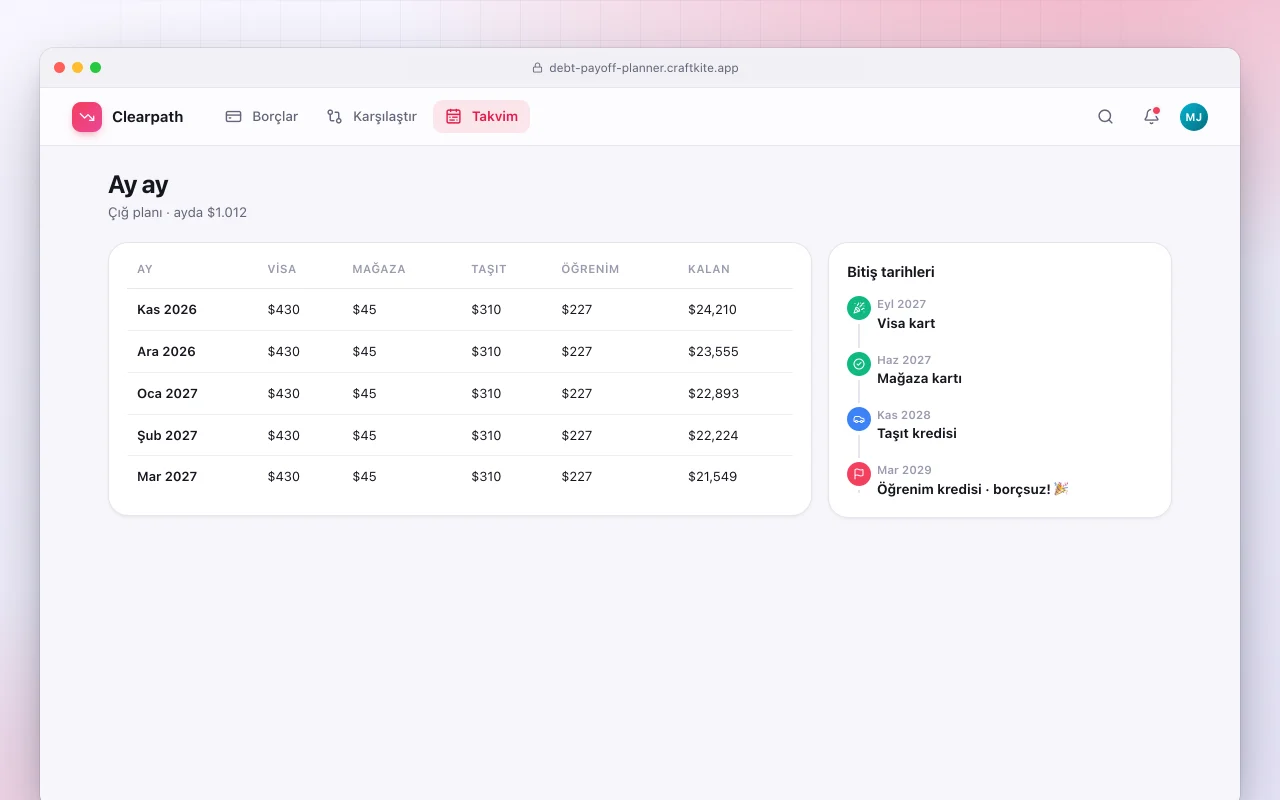This screenshot has height=800, width=1280.
Task: Open the notifications bell
Action: 1151,117
